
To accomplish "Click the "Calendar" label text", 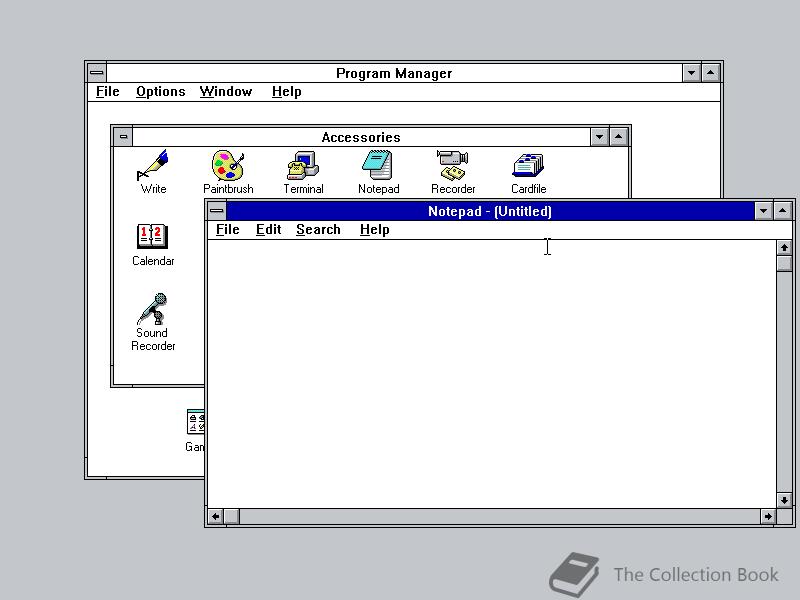I will click(153, 261).
